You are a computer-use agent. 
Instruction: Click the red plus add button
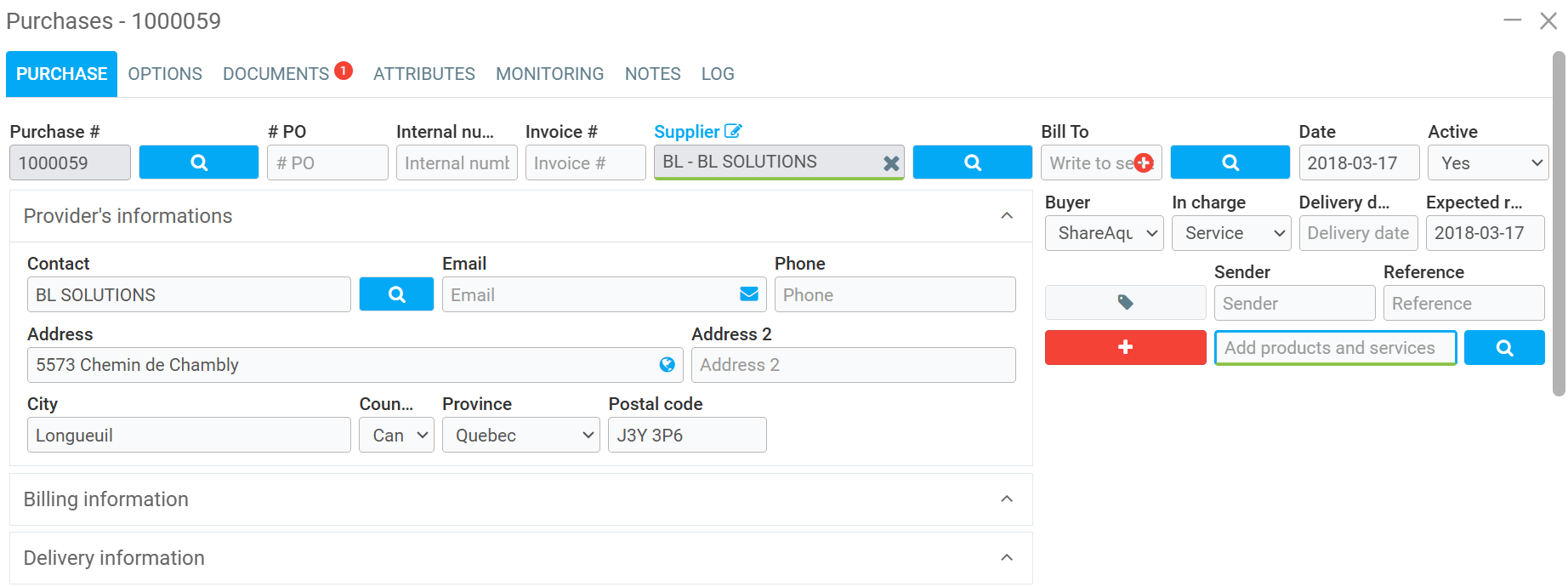pos(1125,348)
